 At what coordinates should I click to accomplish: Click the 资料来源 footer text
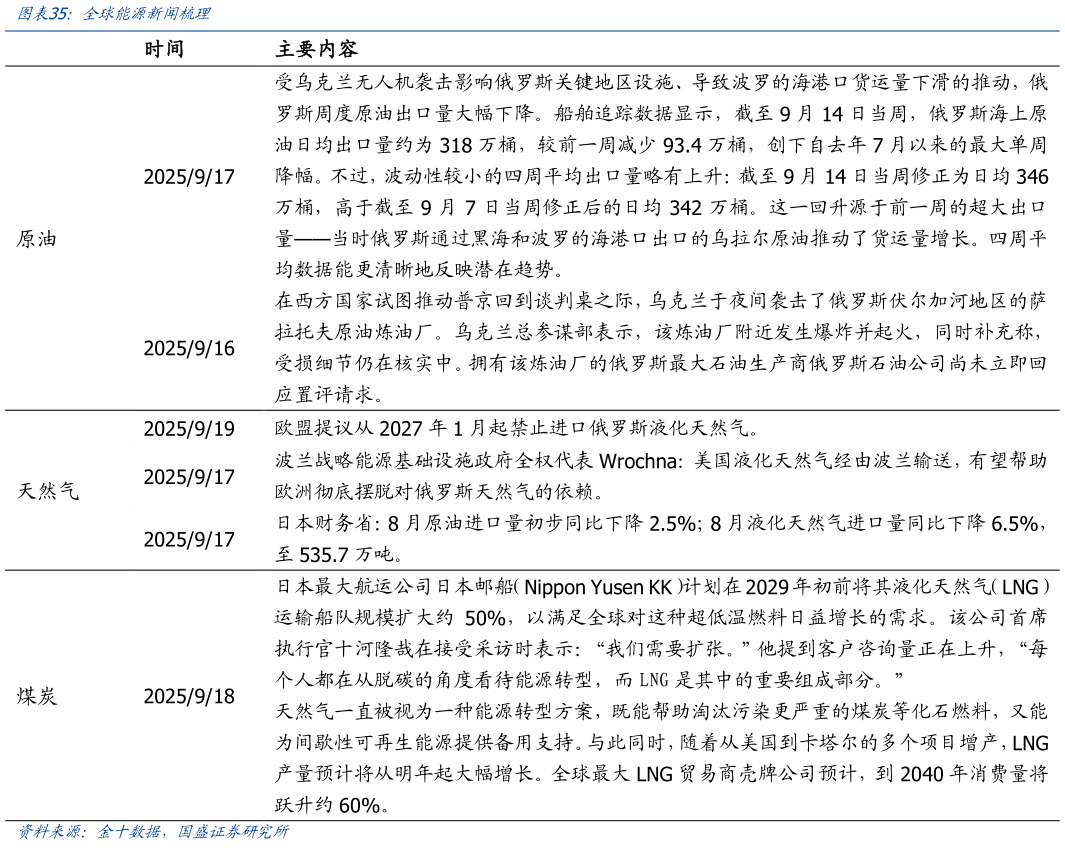(x=49, y=832)
